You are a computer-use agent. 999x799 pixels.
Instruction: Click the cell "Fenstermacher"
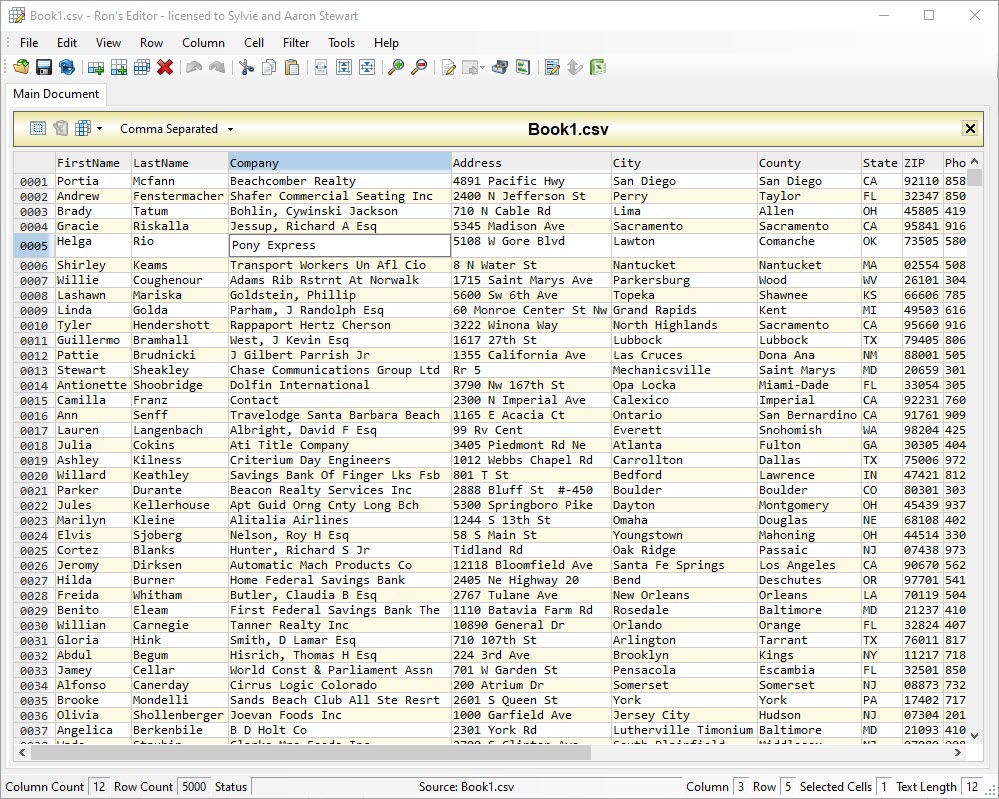pos(180,196)
